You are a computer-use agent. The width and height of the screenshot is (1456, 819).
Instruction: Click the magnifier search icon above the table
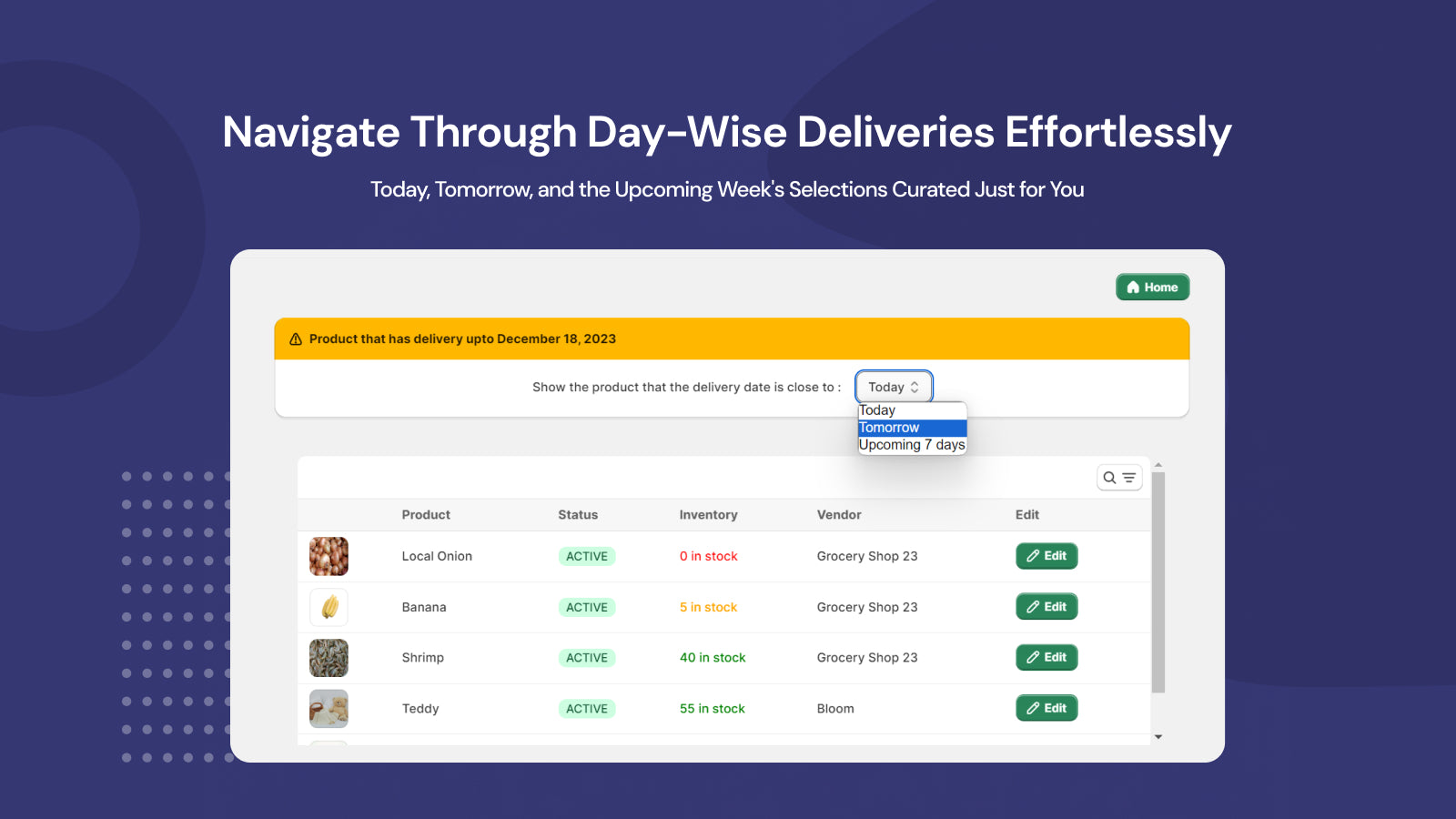[x=1111, y=477]
